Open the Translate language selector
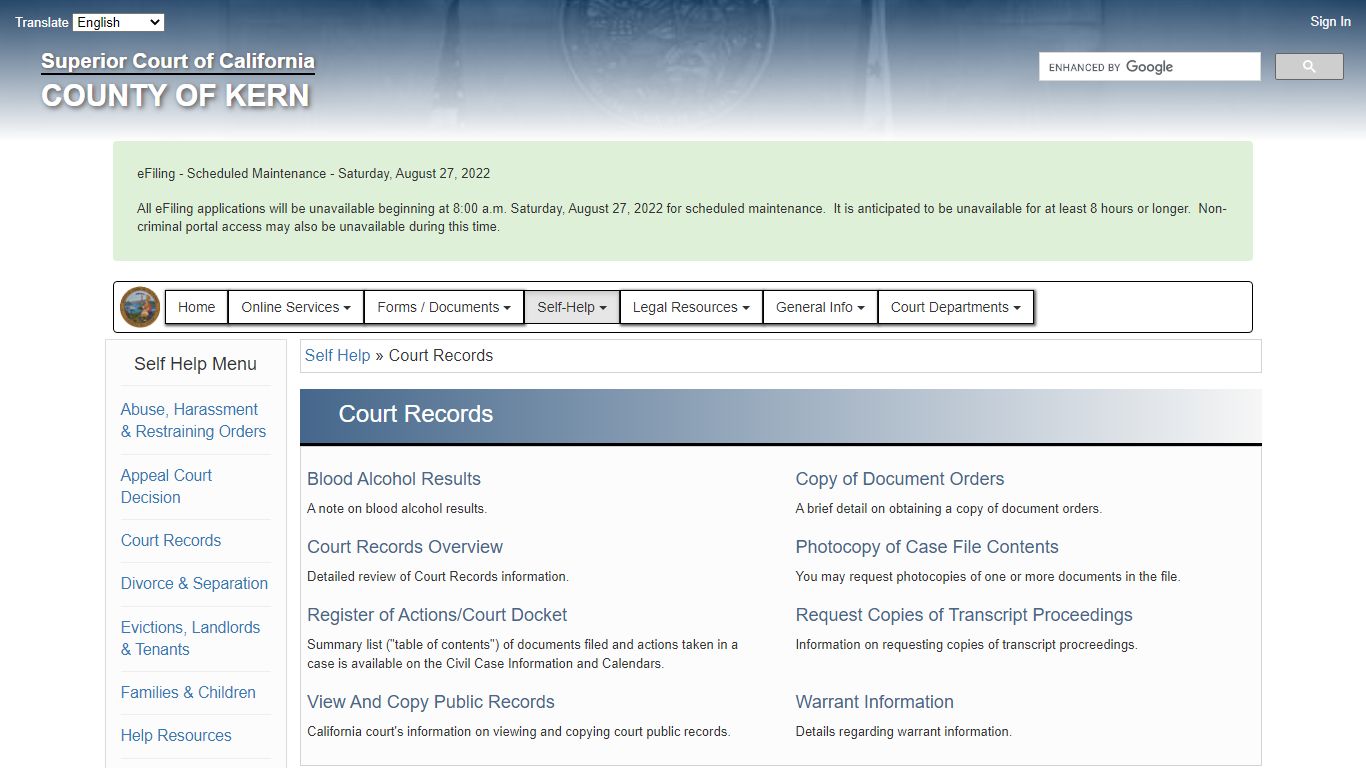Image resolution: width=1366 pixels, height=768 pixels. [118, 21]
